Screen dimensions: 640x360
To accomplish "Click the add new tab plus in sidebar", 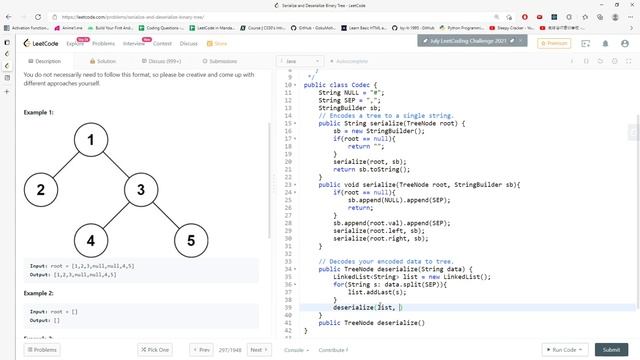I will 7,91.
